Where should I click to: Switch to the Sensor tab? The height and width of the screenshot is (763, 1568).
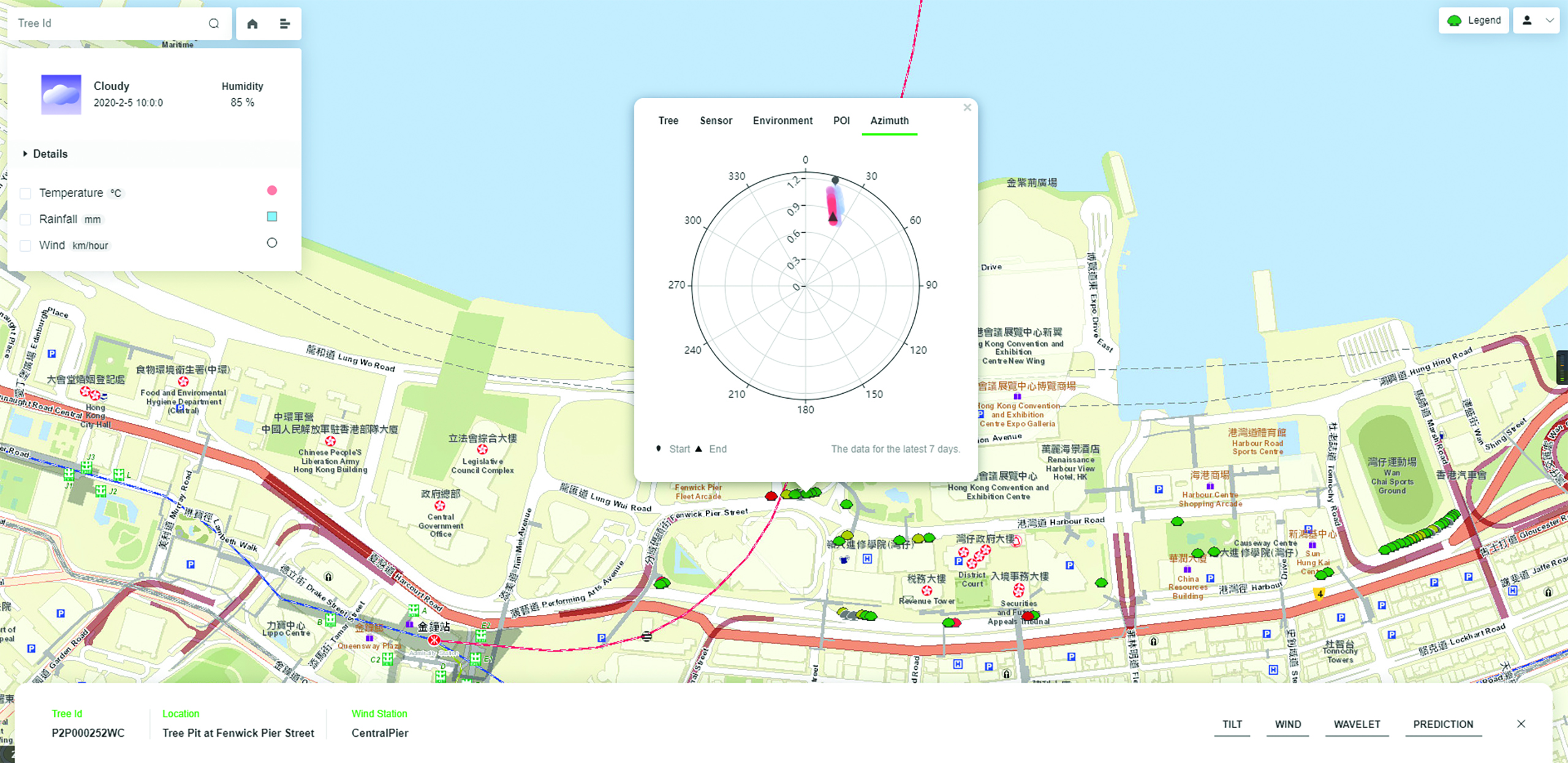click(716, 121)
